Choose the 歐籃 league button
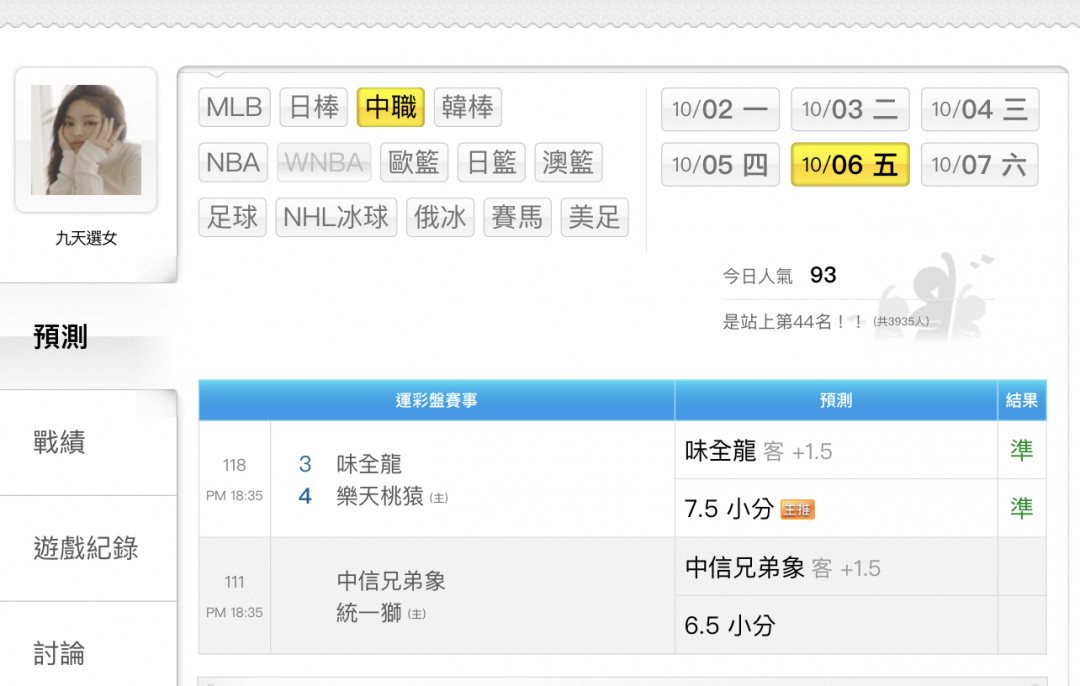This screenshot has height=686, width=1080. pyautogui.click(x=414, y=163)
